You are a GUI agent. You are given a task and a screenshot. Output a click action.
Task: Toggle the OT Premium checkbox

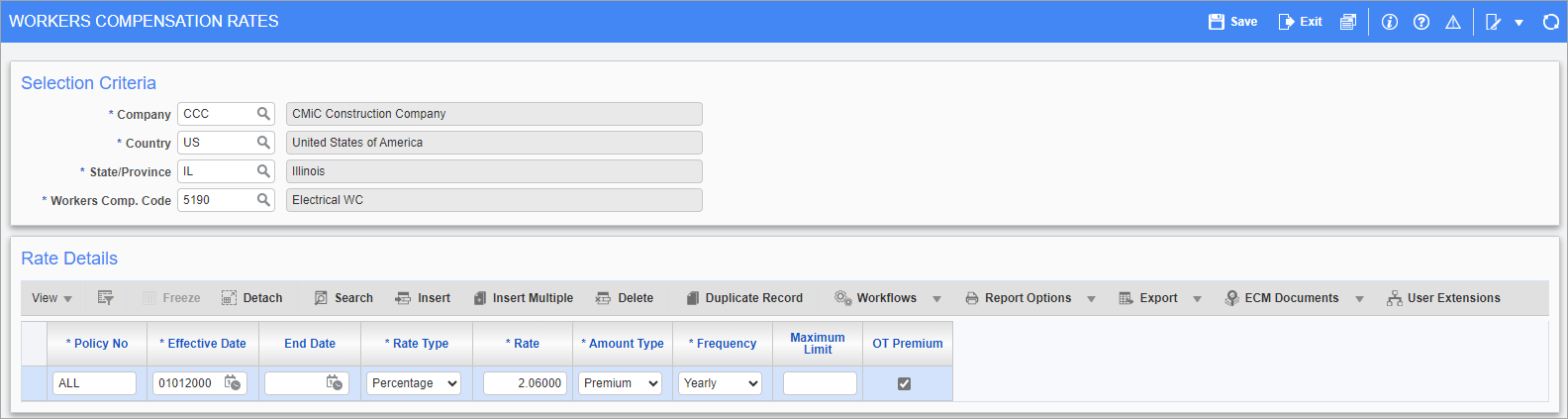tap(904, 383)
